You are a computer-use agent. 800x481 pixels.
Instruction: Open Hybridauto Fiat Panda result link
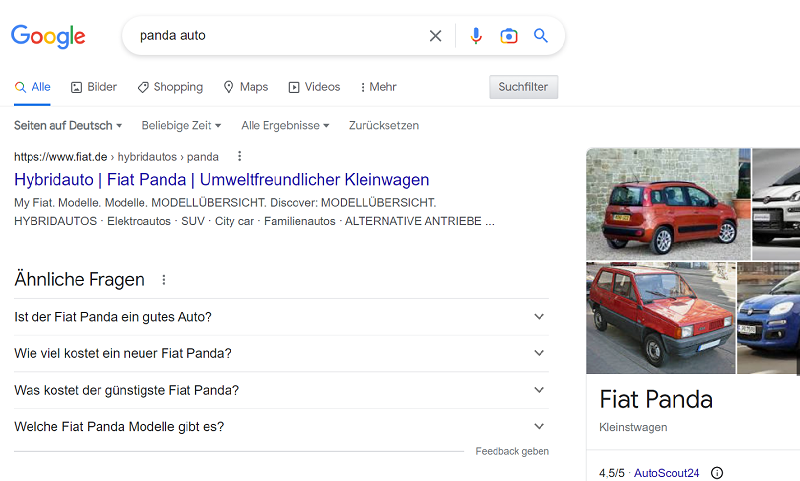tap(221, 180)
